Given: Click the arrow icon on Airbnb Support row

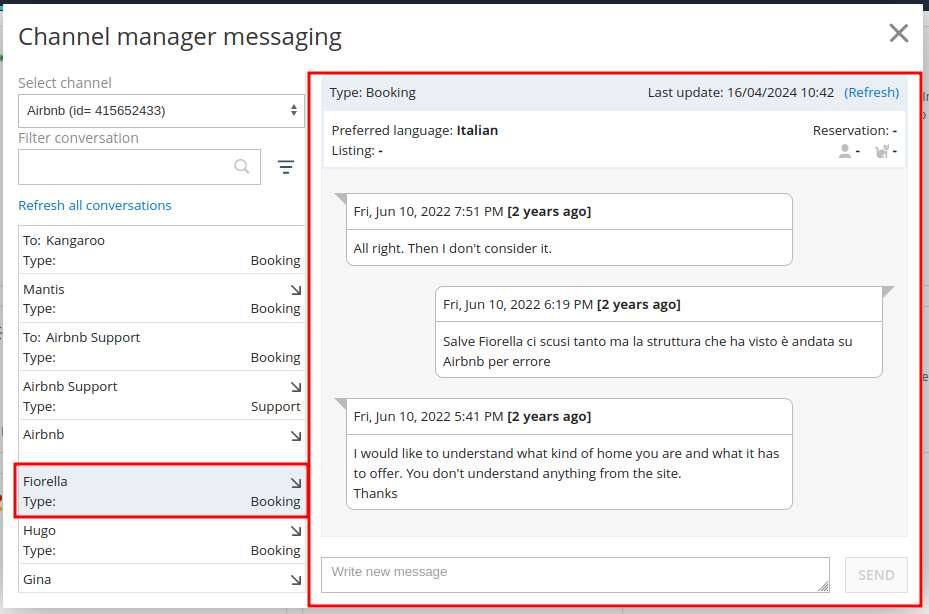Looking at the screenshot, I should pos(296,387).
